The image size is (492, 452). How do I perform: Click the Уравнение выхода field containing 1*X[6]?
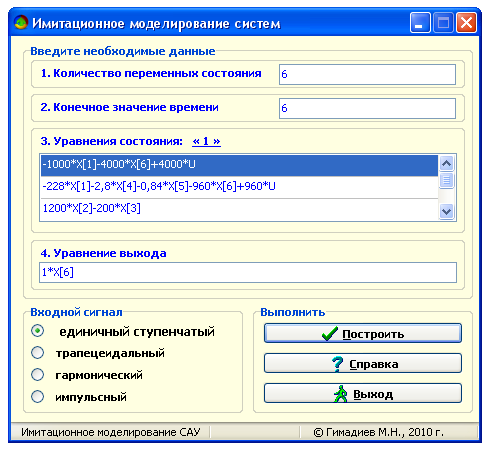[248, 272]
